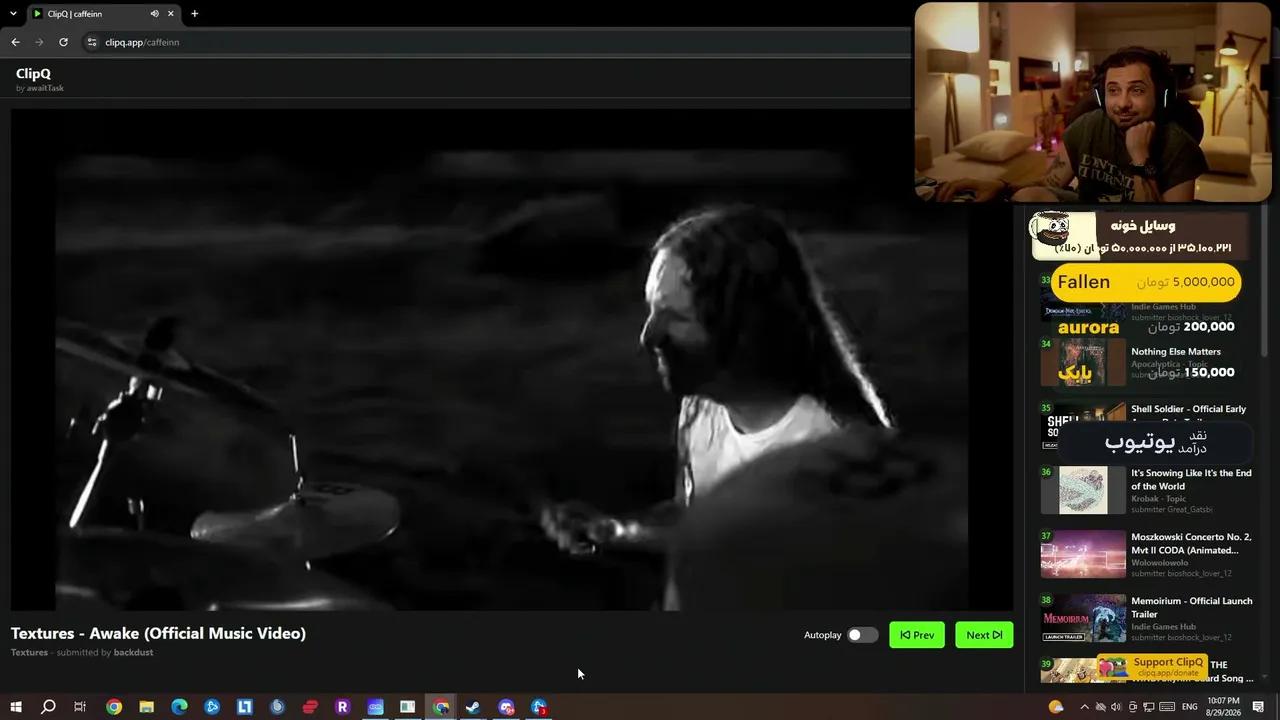Image resolution: width=1280 pixels, height=720 pixels.
Task: Visit the awaitTask author link
Action: (45, 88)
